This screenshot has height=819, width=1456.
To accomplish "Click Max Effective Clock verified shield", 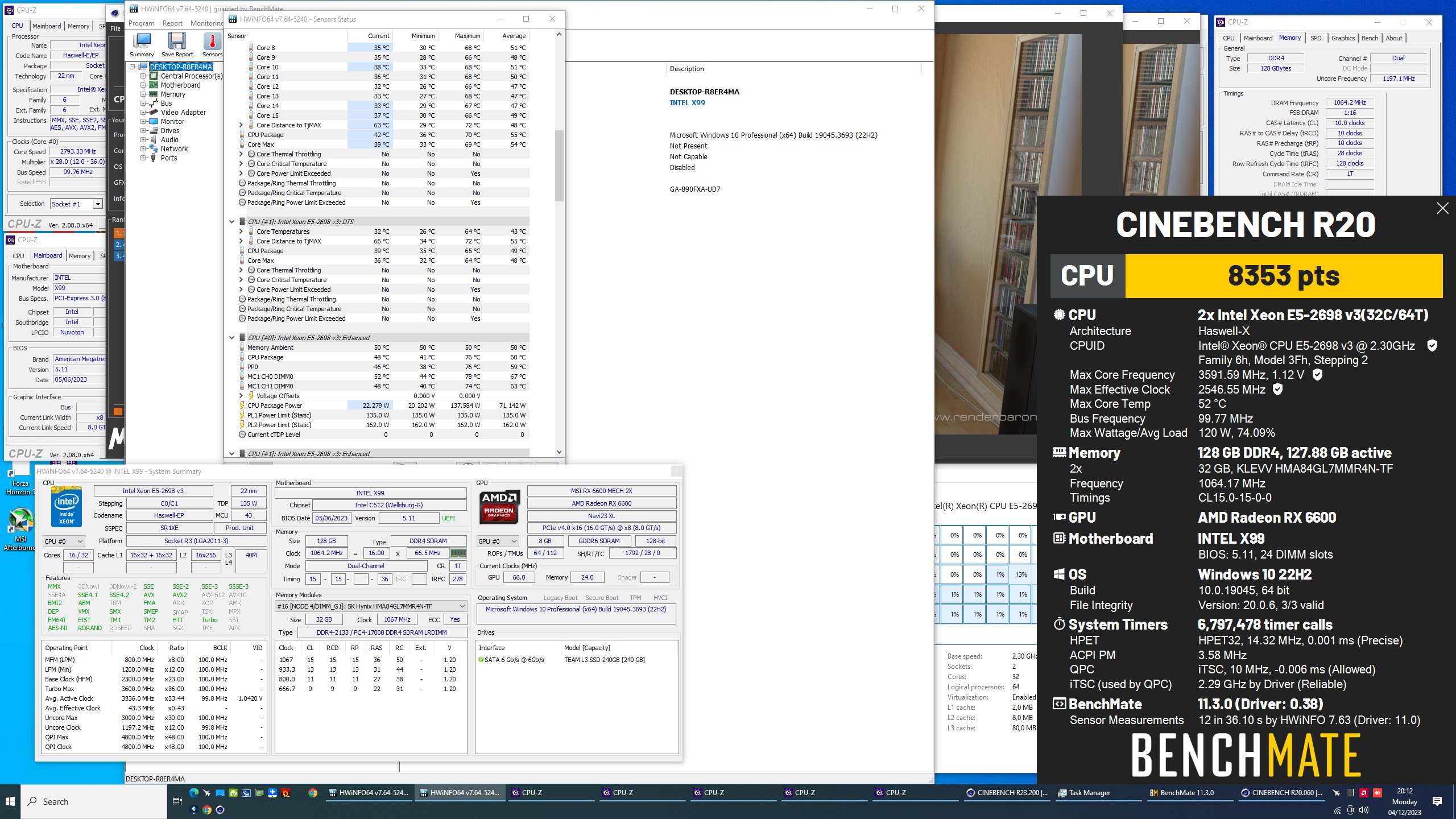I will (1277, 389).
